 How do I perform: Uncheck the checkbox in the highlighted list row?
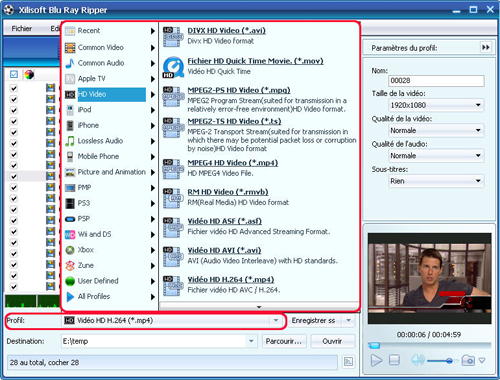pos(14,176)
